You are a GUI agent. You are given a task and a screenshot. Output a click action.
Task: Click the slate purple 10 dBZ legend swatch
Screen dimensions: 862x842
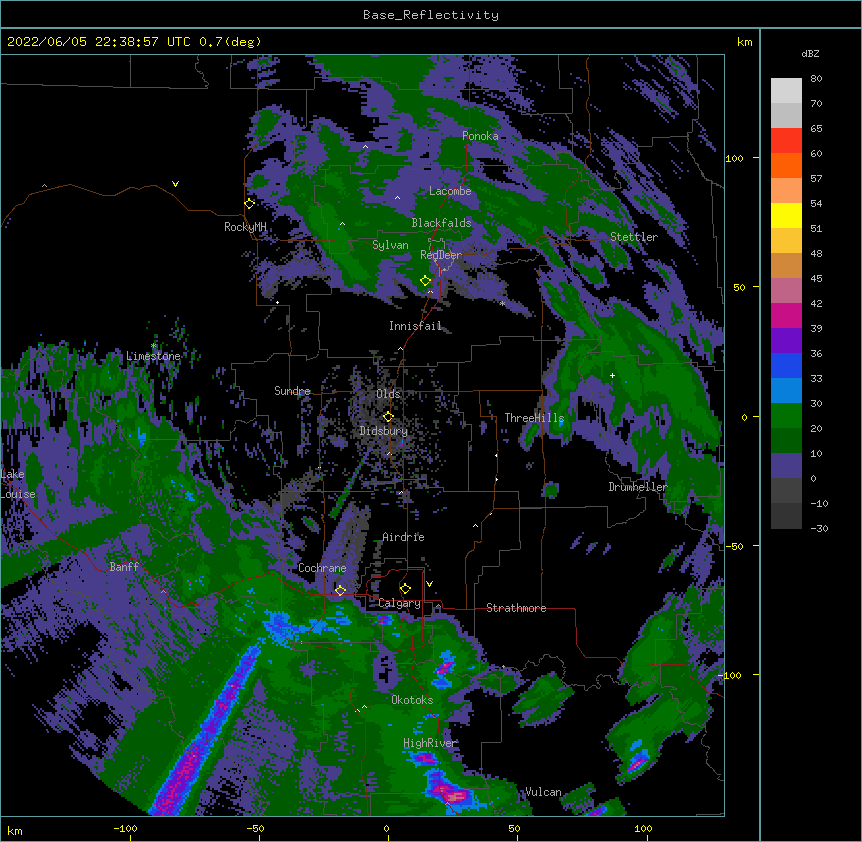786,466
